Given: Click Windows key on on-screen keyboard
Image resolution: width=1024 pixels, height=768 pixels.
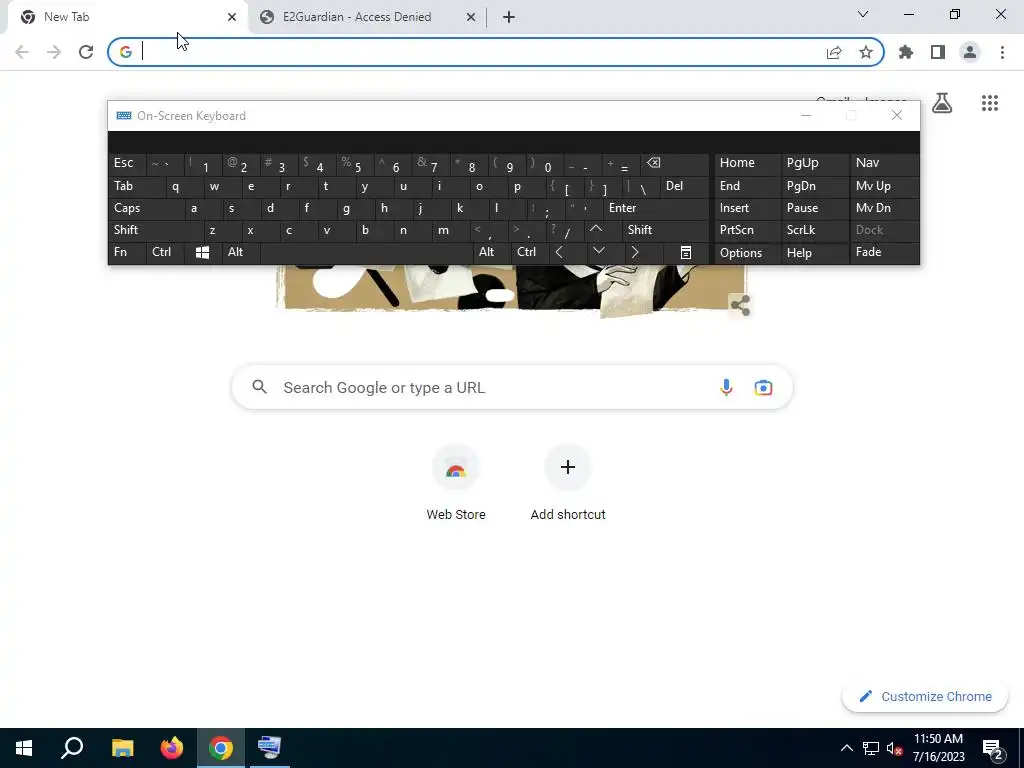Looking at the screenshot, I should coord(202,252).
